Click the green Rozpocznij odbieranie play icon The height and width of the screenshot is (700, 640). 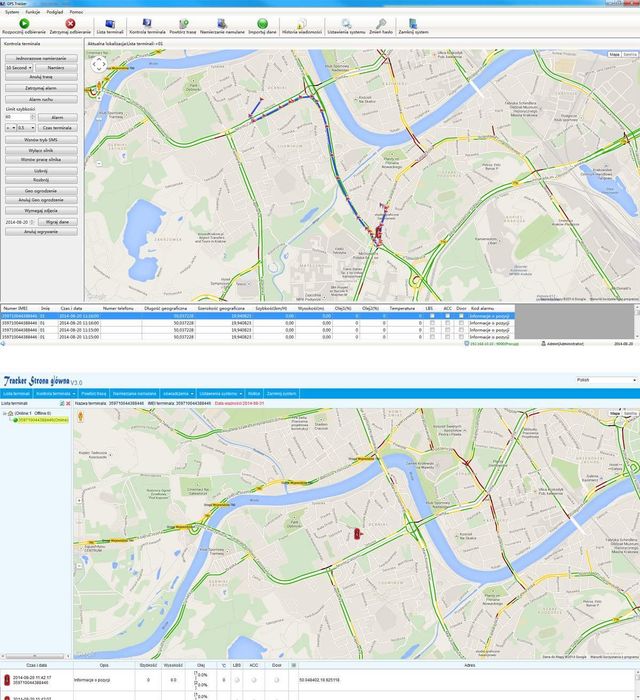coord(24,23)
